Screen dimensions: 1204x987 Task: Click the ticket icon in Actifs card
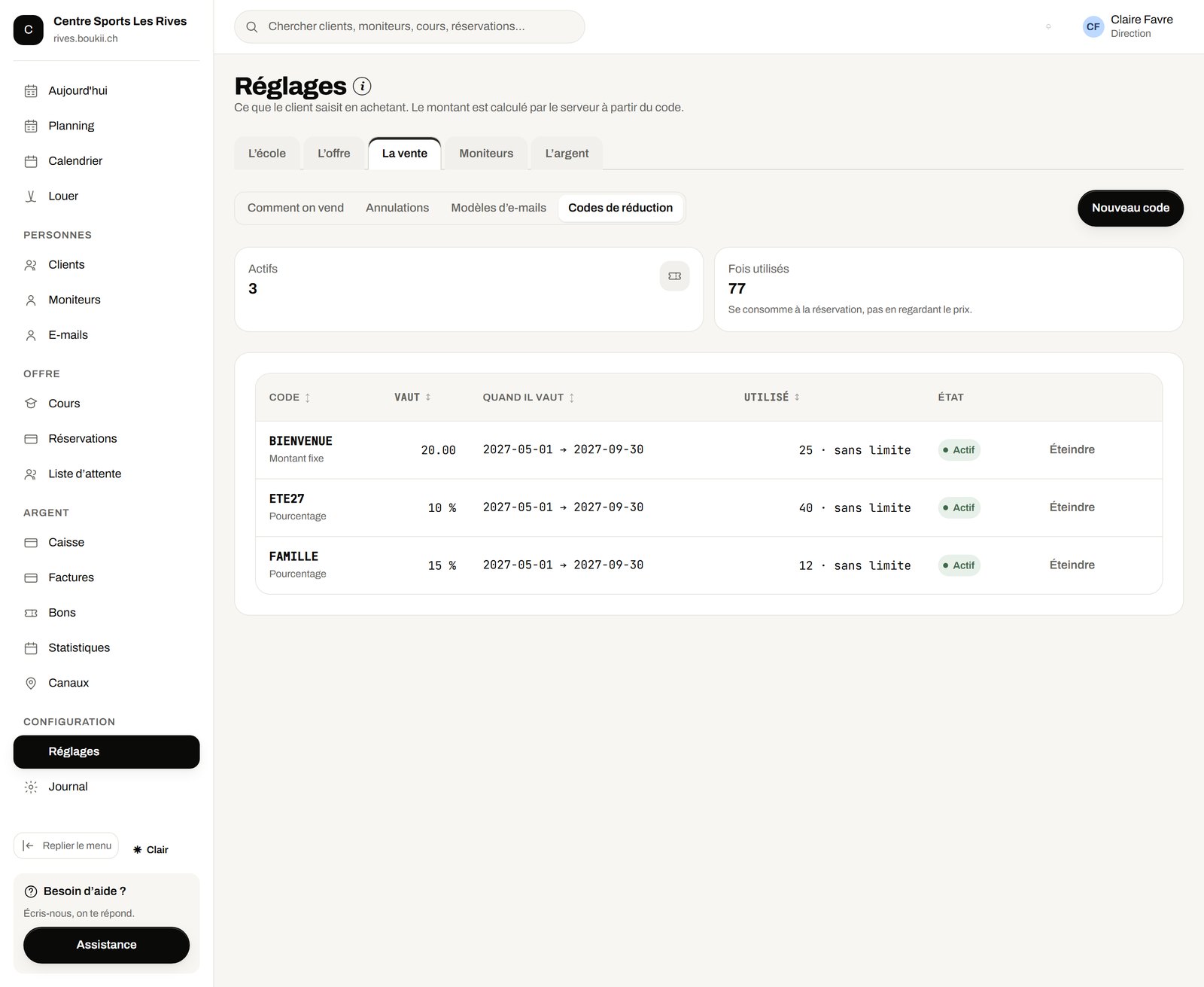674,276
